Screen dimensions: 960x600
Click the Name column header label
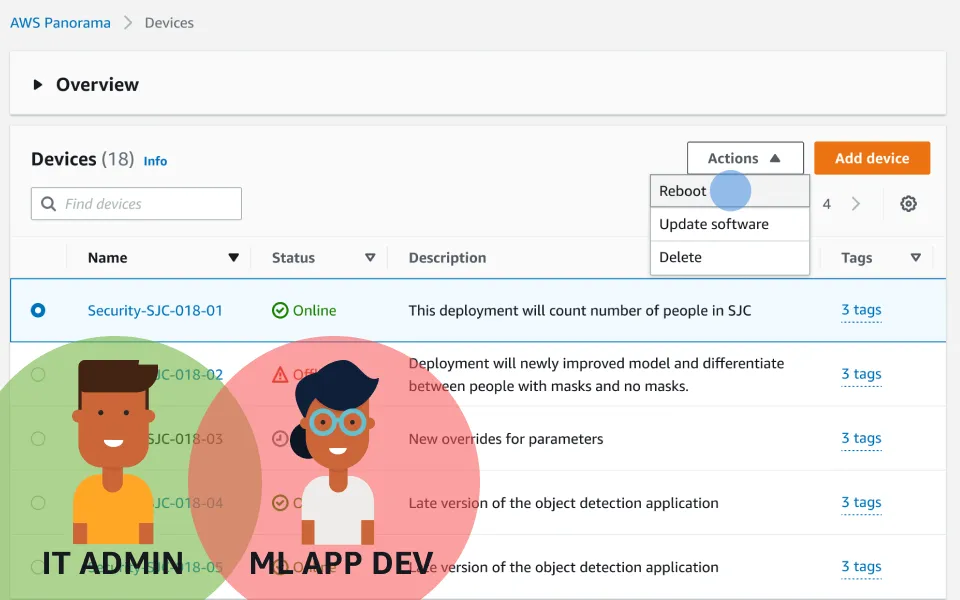107,258
